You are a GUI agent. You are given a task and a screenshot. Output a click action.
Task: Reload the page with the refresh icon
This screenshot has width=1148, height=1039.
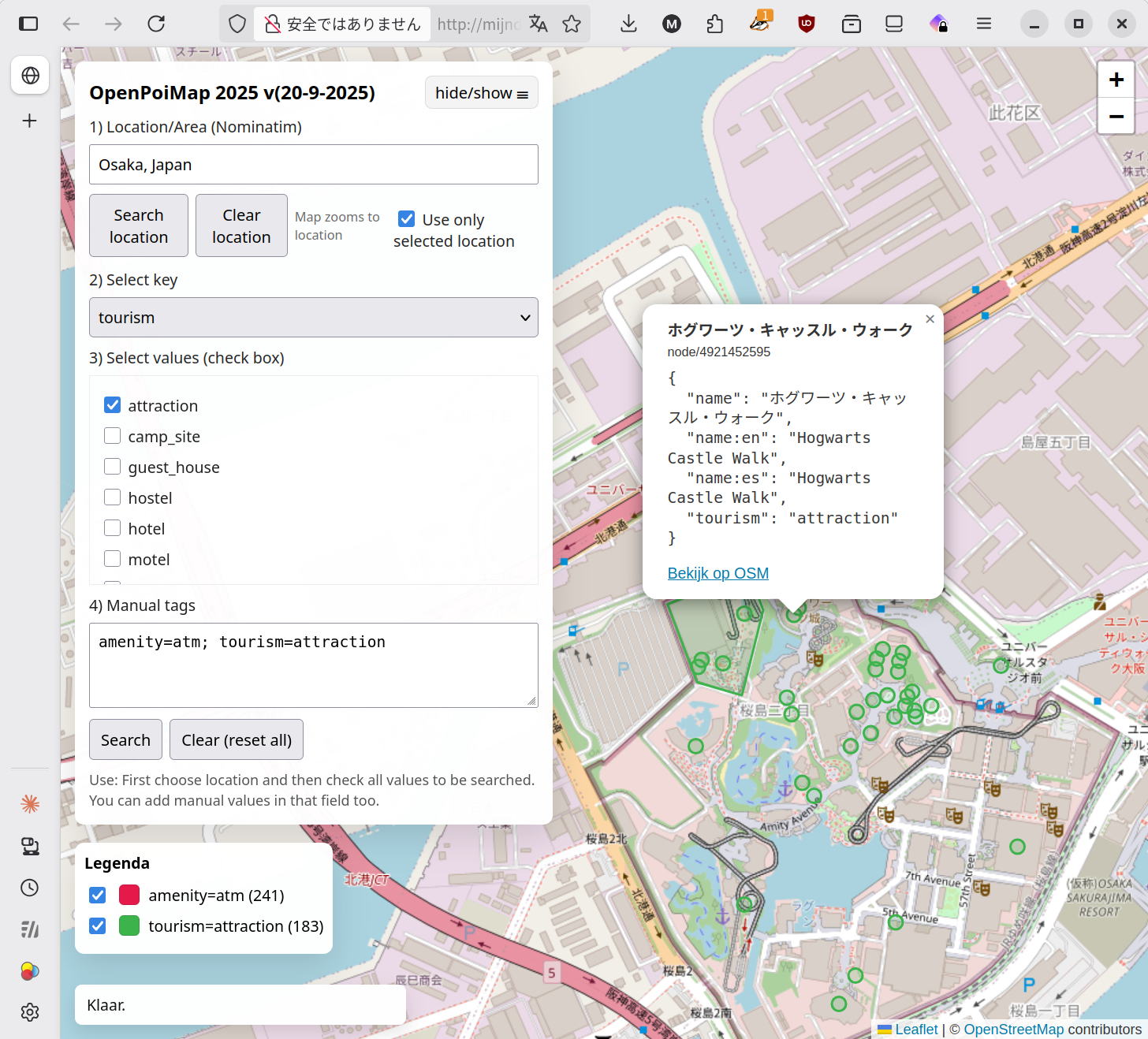[156, 24]
